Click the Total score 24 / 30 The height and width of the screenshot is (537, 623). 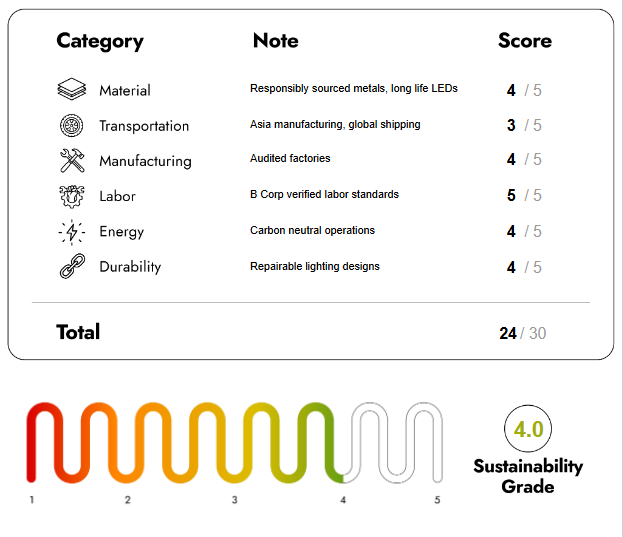tap(523, 333)
